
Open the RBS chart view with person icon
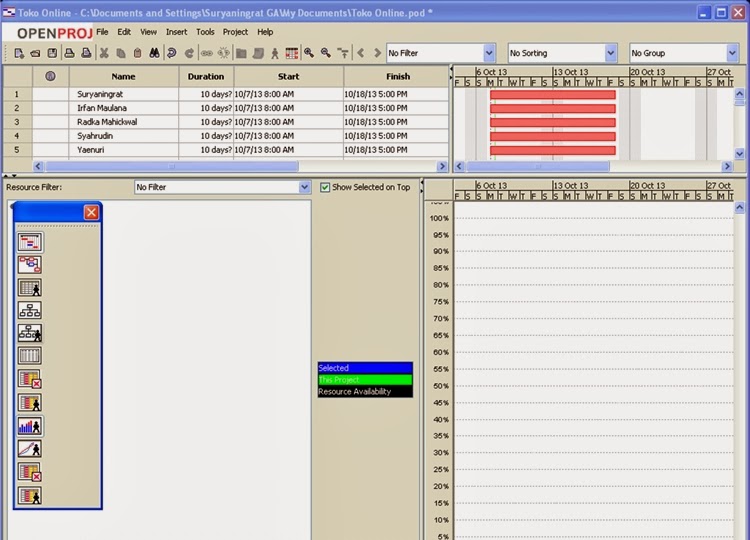(x=30, y=333)
